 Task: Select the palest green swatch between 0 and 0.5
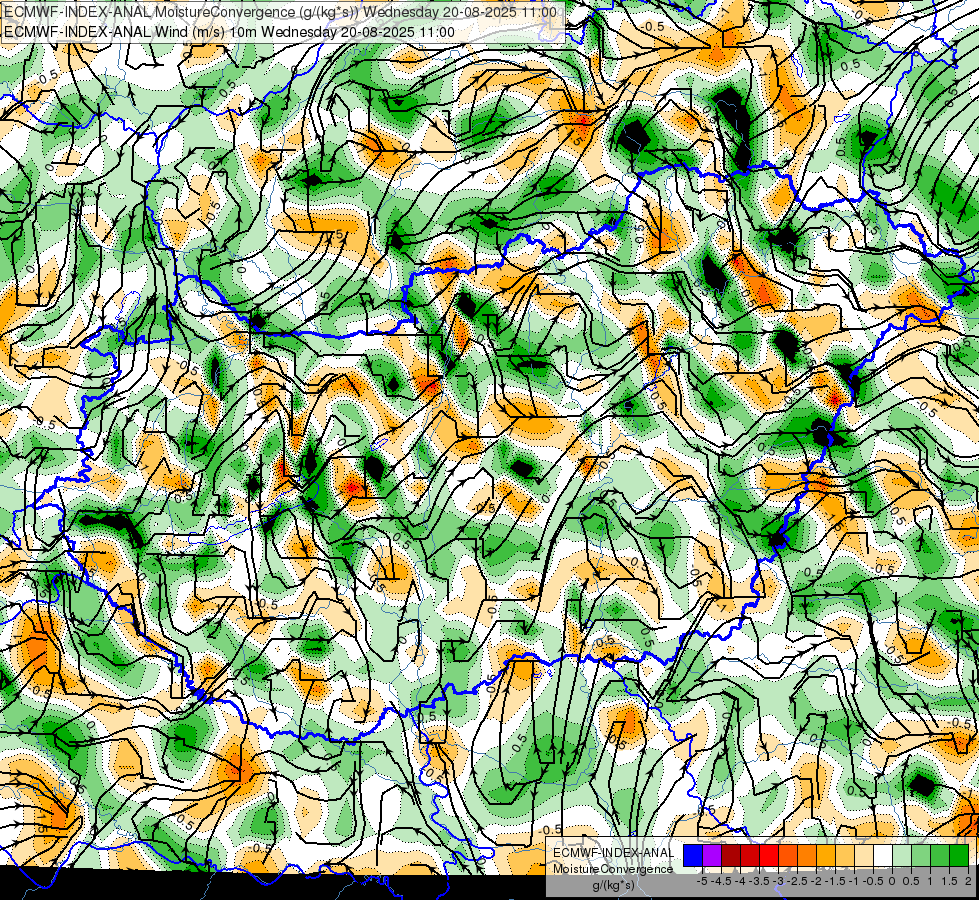pos(902,856)
